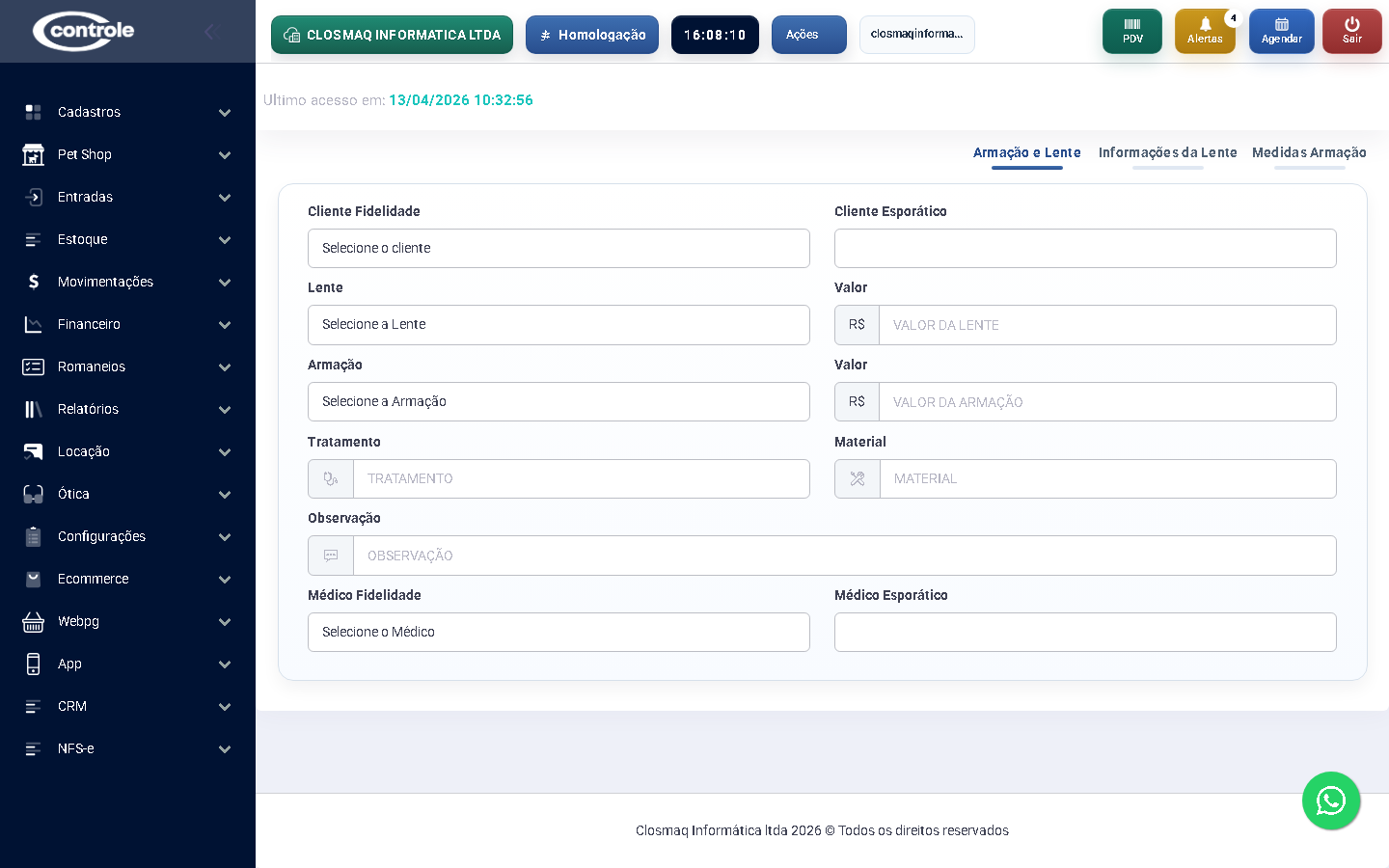This screenshot has height=868, width=1389.
Task: Click the Pet Shop store icon
Action: (x=34, y=154)
